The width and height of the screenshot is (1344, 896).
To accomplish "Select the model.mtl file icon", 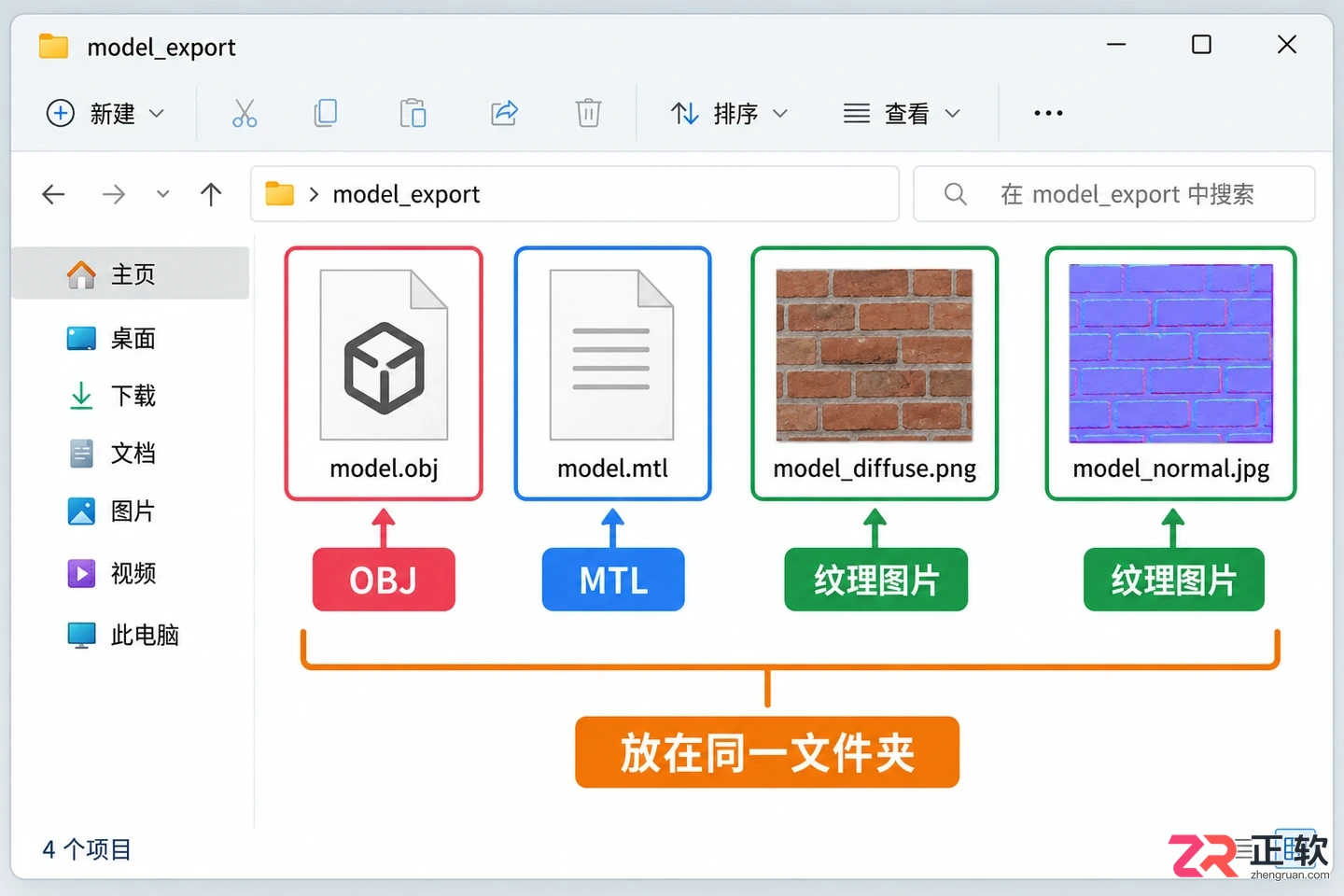I will coord(612,355).
